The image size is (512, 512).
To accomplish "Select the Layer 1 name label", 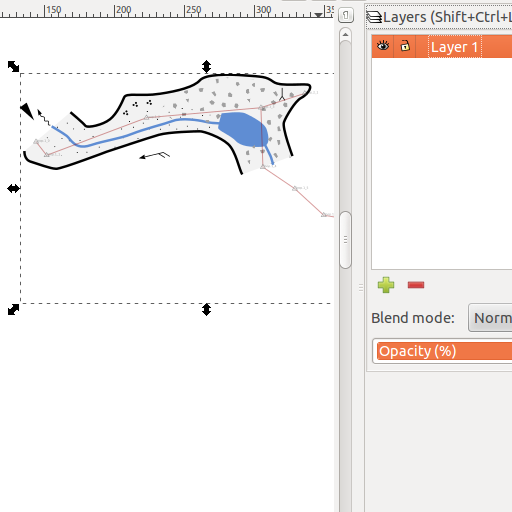I will coord(455,47).
